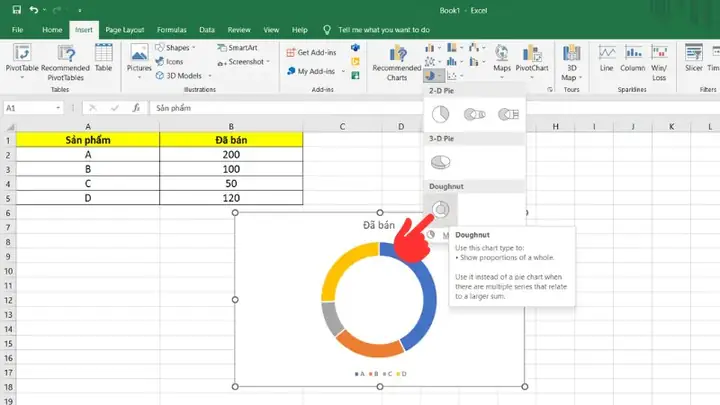The height and width of the screenshot is (405, 720).
Task: Click the Visio Data Visualizer add-in icon
Action: click(x=355, y=47)
